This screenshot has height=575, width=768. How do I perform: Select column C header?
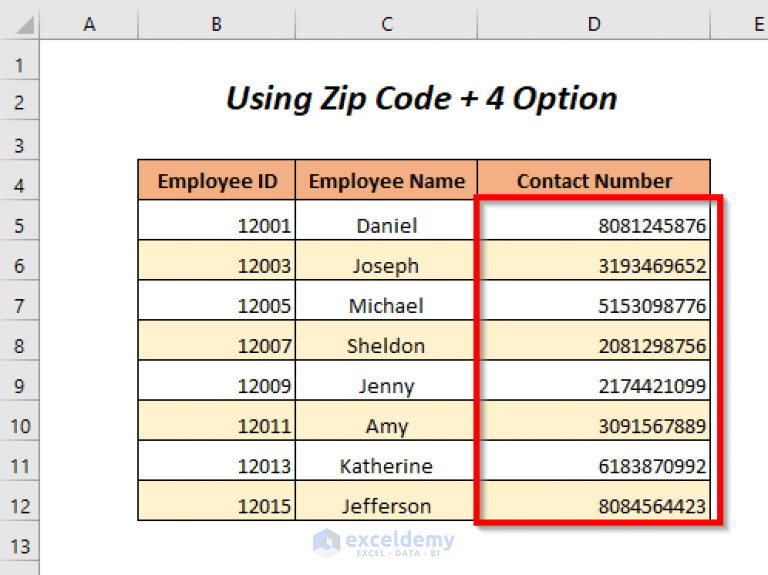386,24
